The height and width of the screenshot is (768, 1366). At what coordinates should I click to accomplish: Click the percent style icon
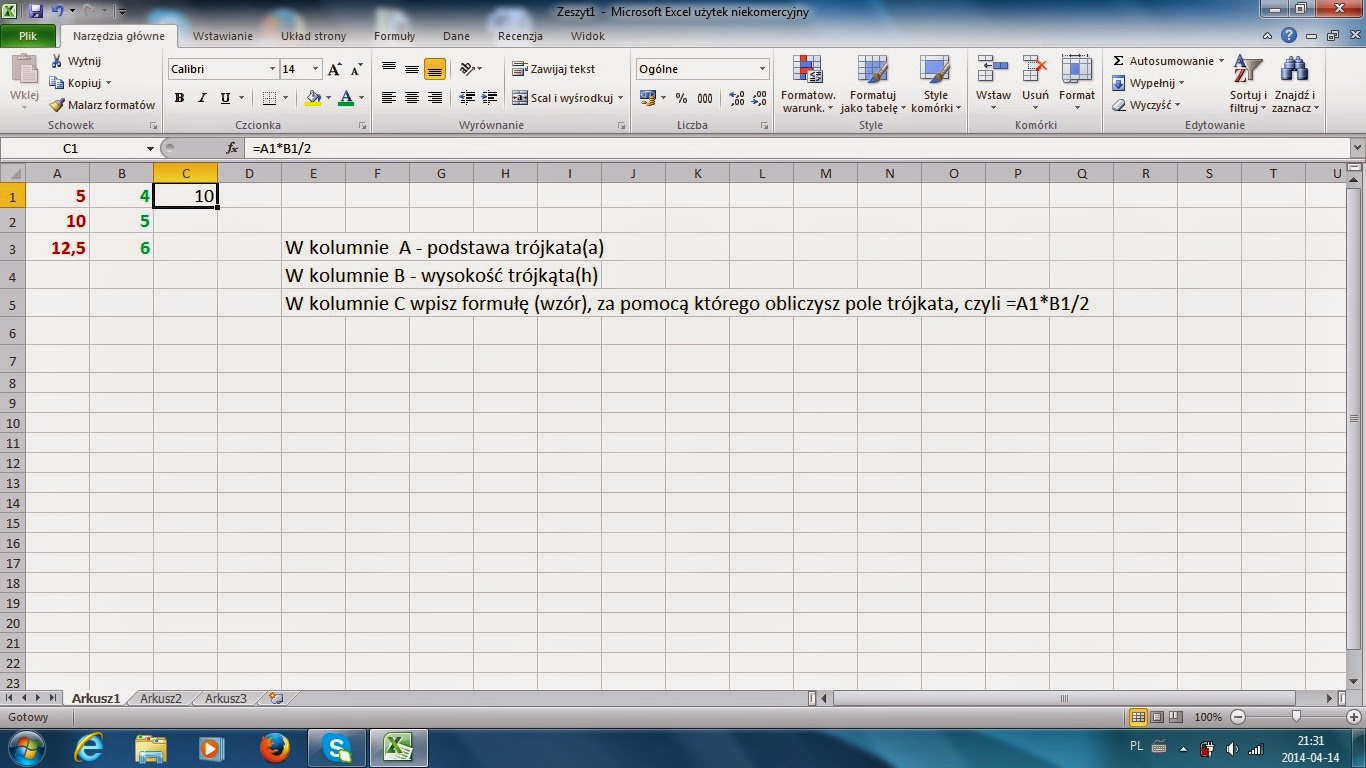[681, 98]
